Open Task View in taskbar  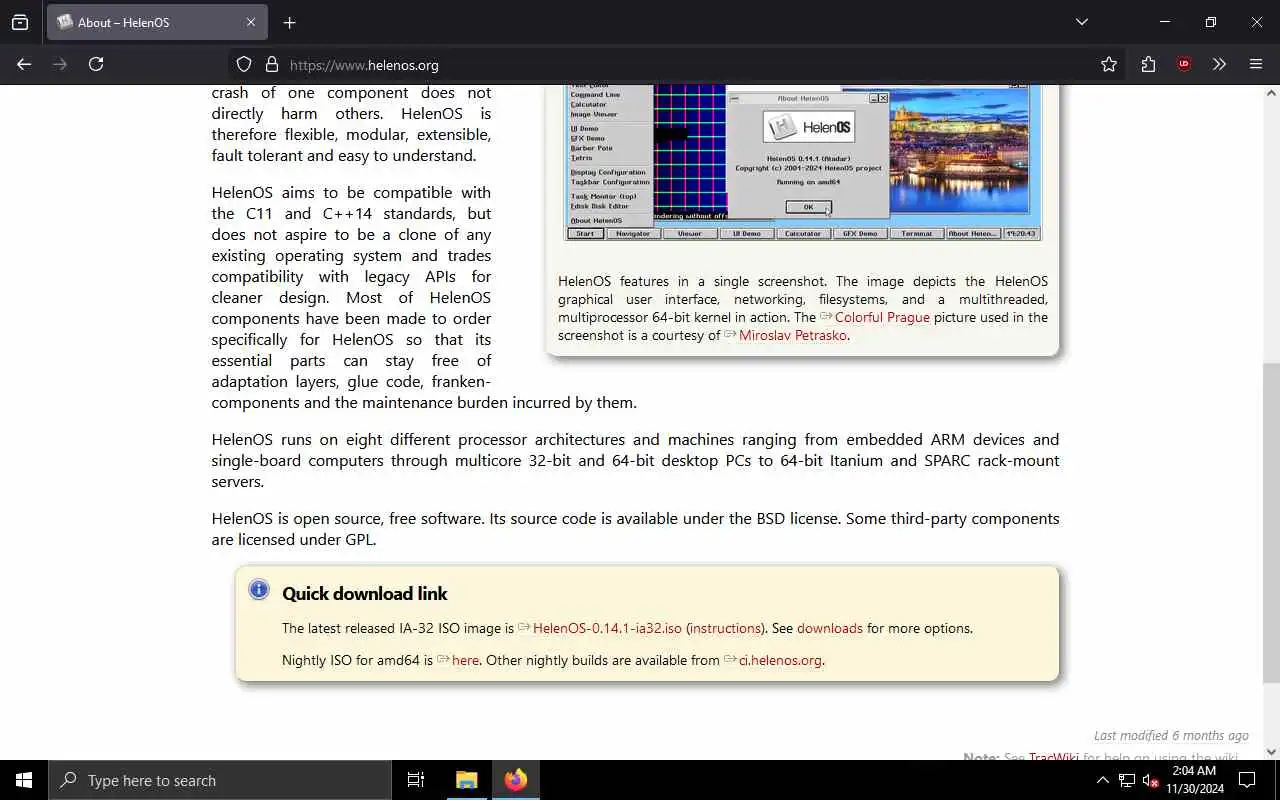pyautogui.click(x=416, y=780)
